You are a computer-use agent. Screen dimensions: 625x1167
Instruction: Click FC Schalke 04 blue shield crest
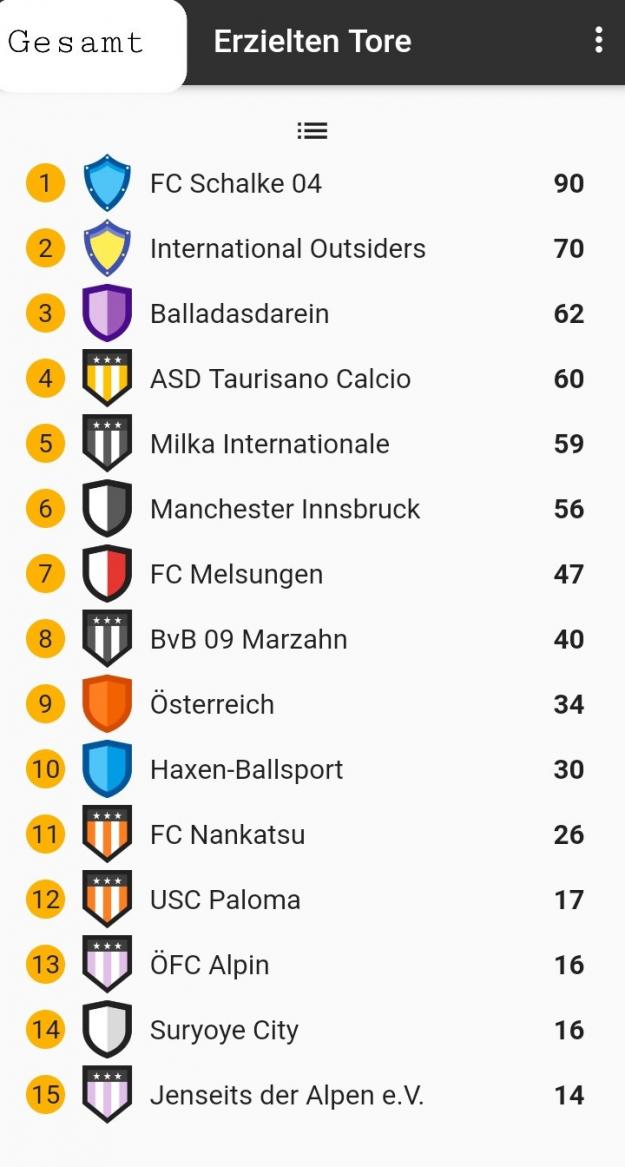(107, 183)
